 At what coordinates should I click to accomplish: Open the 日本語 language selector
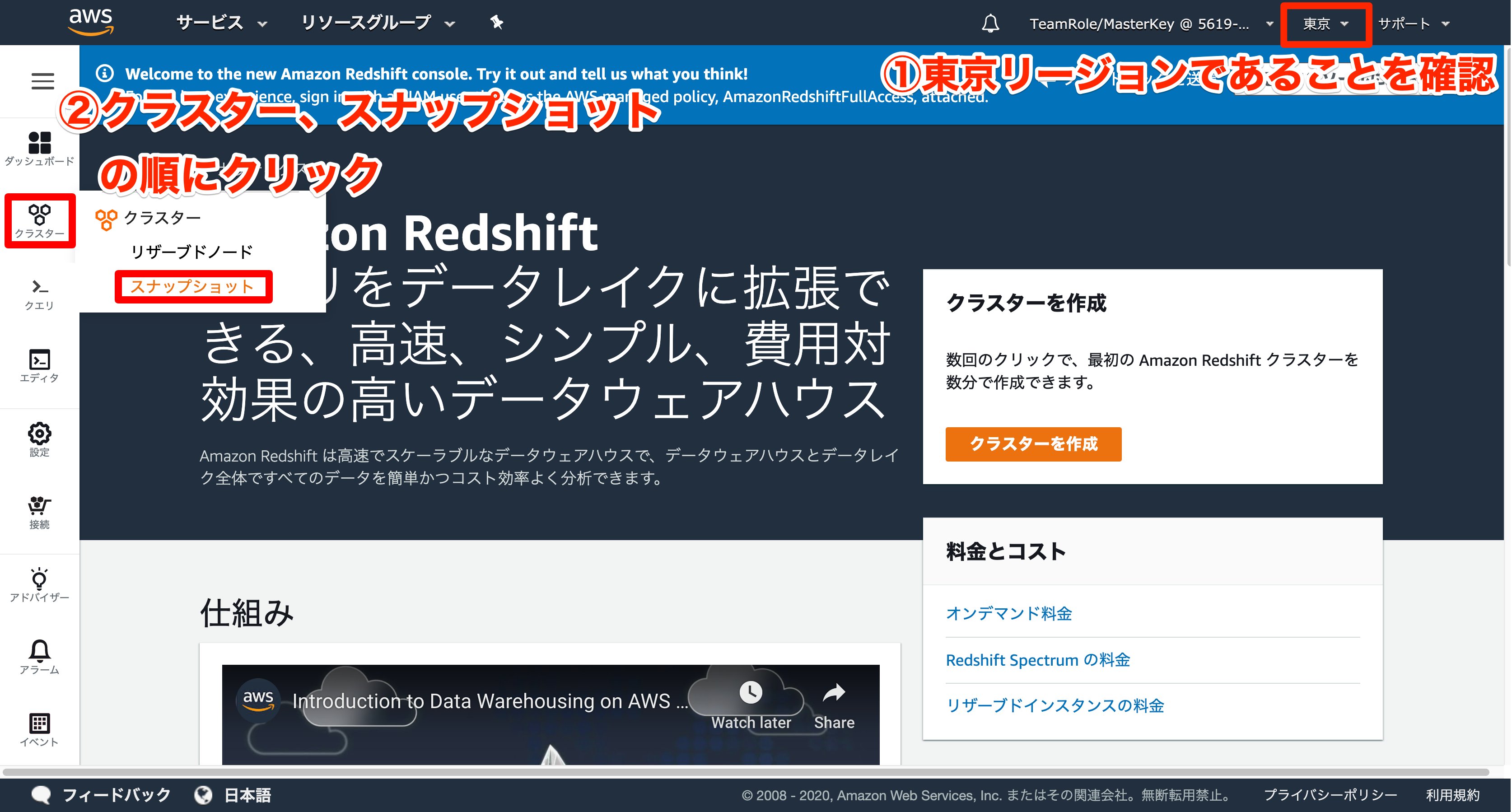click(233, 795)
